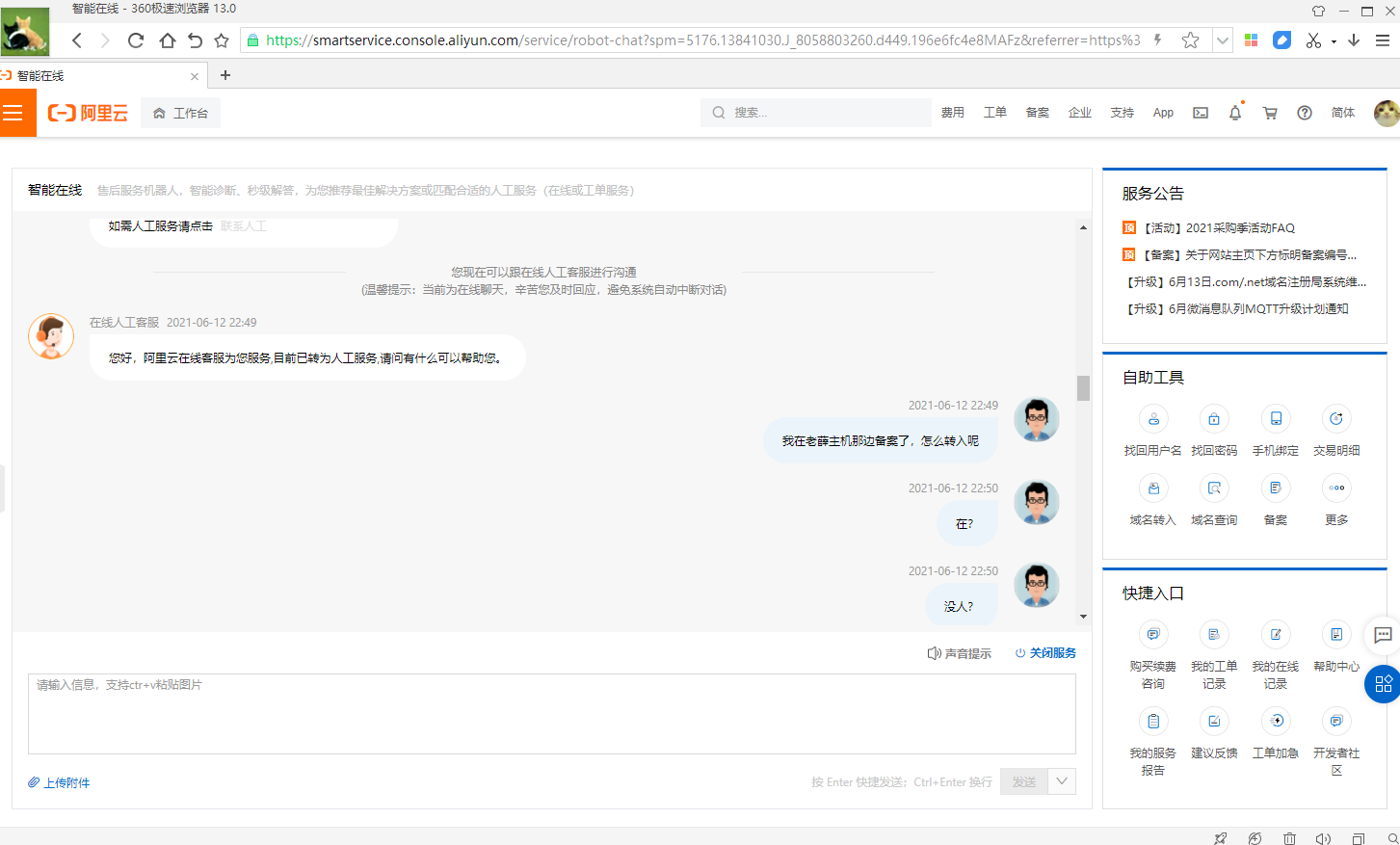
Task: Click into the chat message input box
Action: [551, 714]
